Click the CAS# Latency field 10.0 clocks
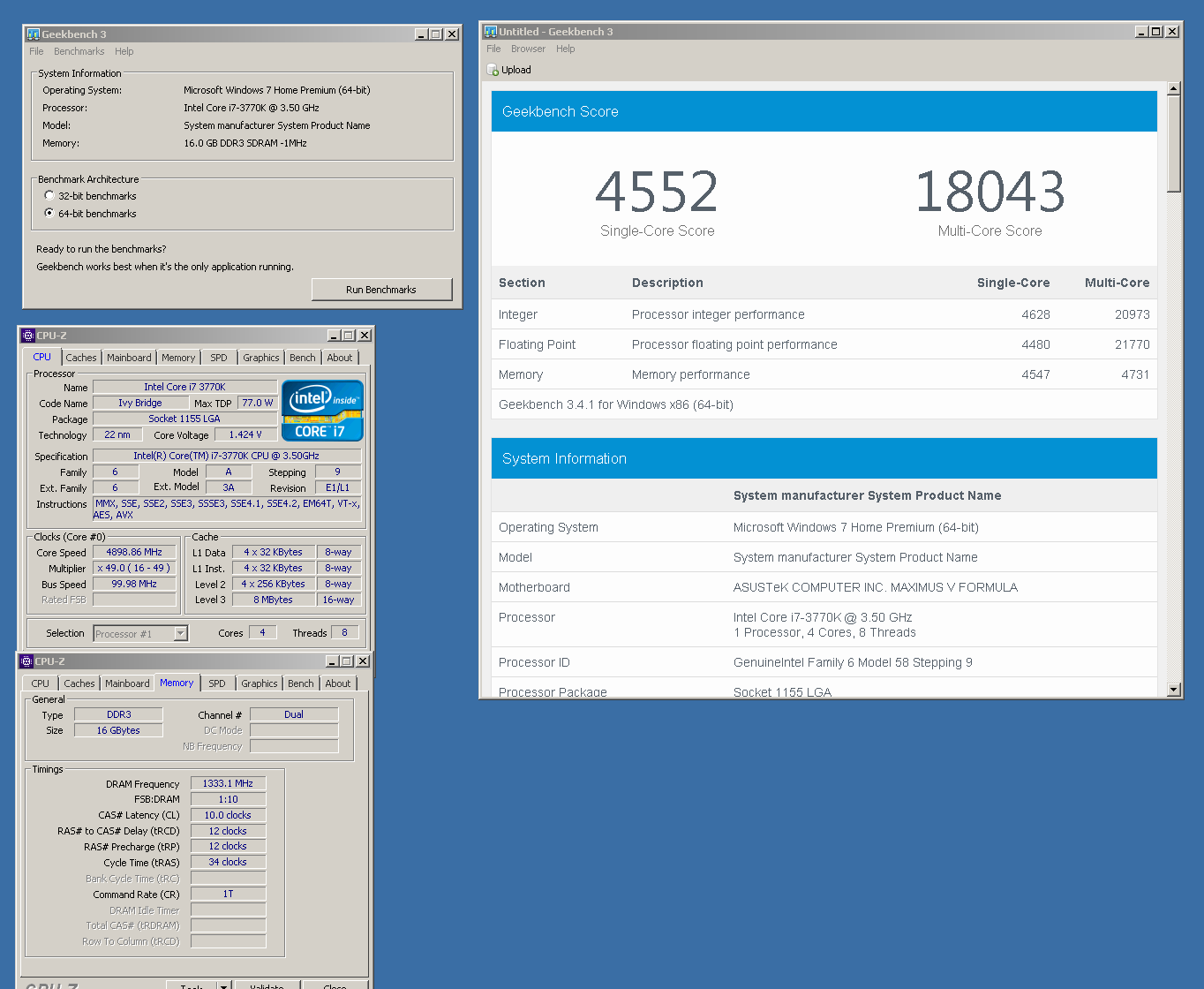Image resolution: width=1204 pixels, height=989 pixels. [x=228, y=815]
